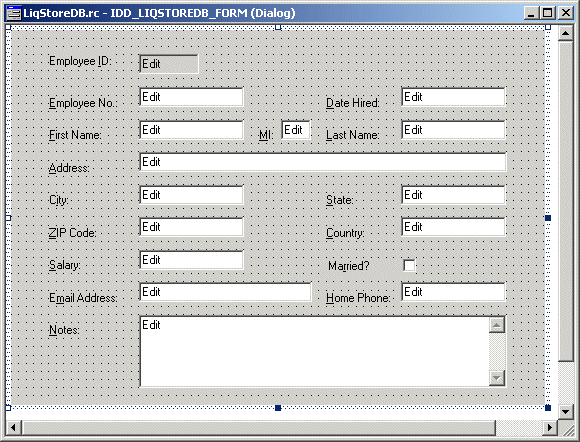Click the Last Name edit field
Image resolution: width=580 pixels, height=442 pixels.
coord(453,130)
